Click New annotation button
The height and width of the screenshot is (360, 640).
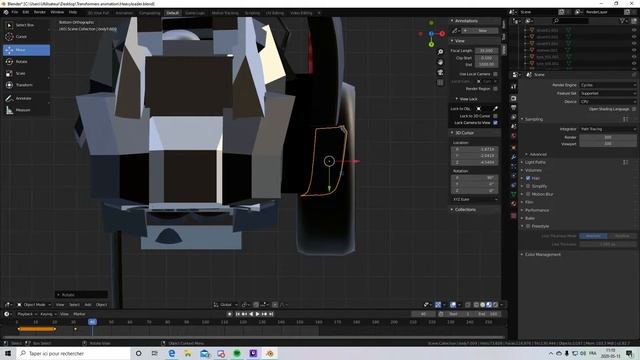(x=480, y=31)
